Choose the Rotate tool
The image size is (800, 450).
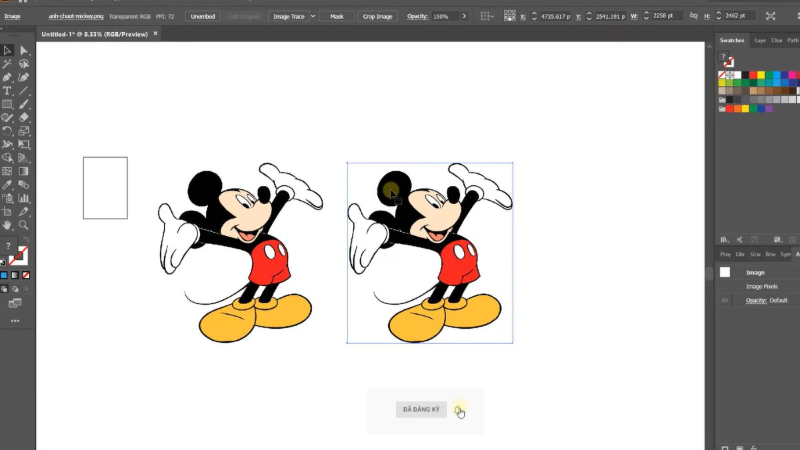point(7,131)
